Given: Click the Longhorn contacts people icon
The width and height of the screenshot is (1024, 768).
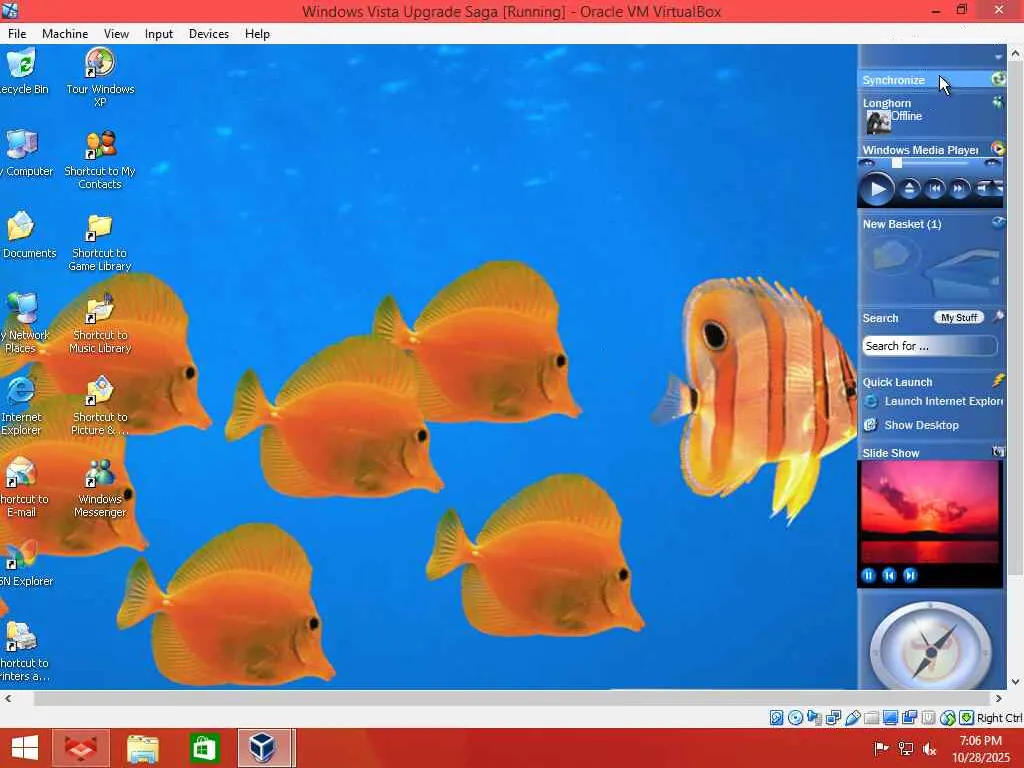Looking at the screenshot, I should pos(998,102).
